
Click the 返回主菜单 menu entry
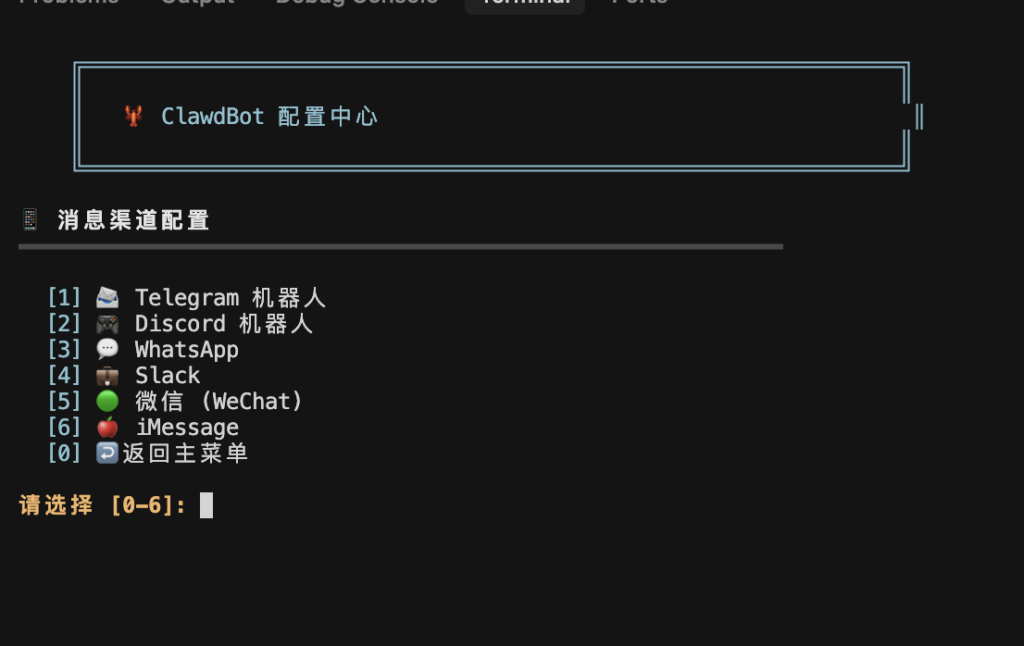click(x=190, y=452)
